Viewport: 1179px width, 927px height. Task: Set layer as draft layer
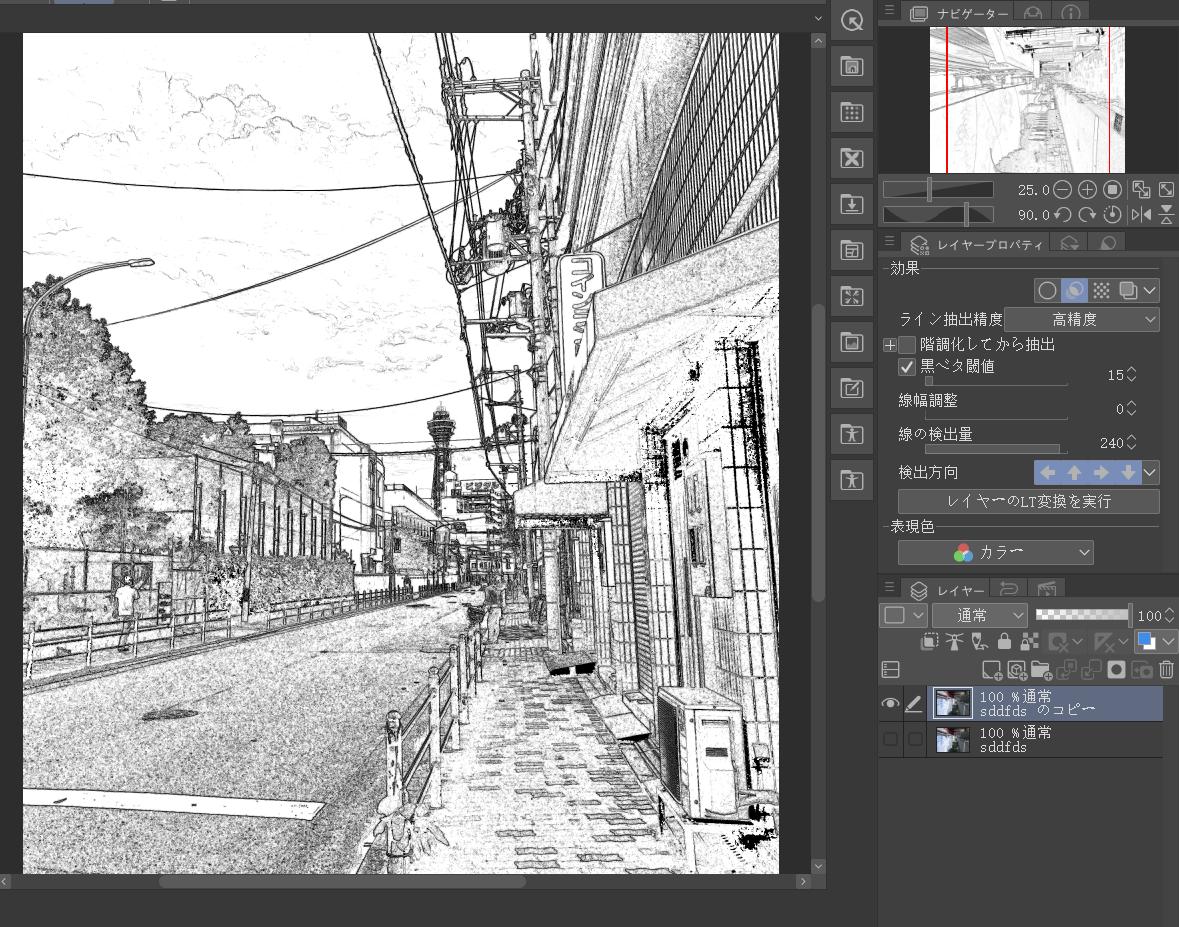(979, 641)
